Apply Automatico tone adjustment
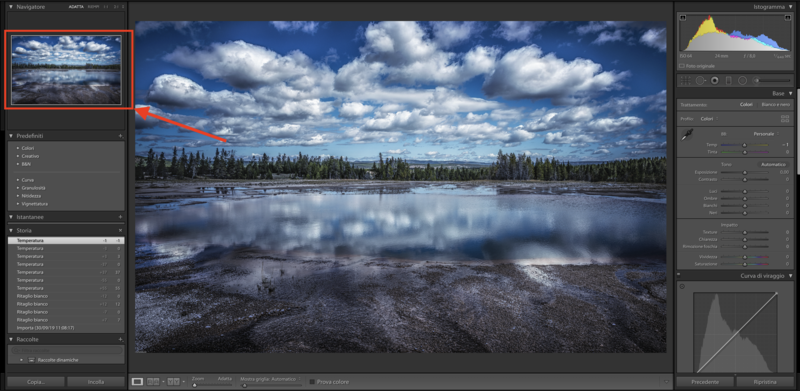The height and width of the screenshot is (391, 800). pyautogui.click(x=773, y=164)
